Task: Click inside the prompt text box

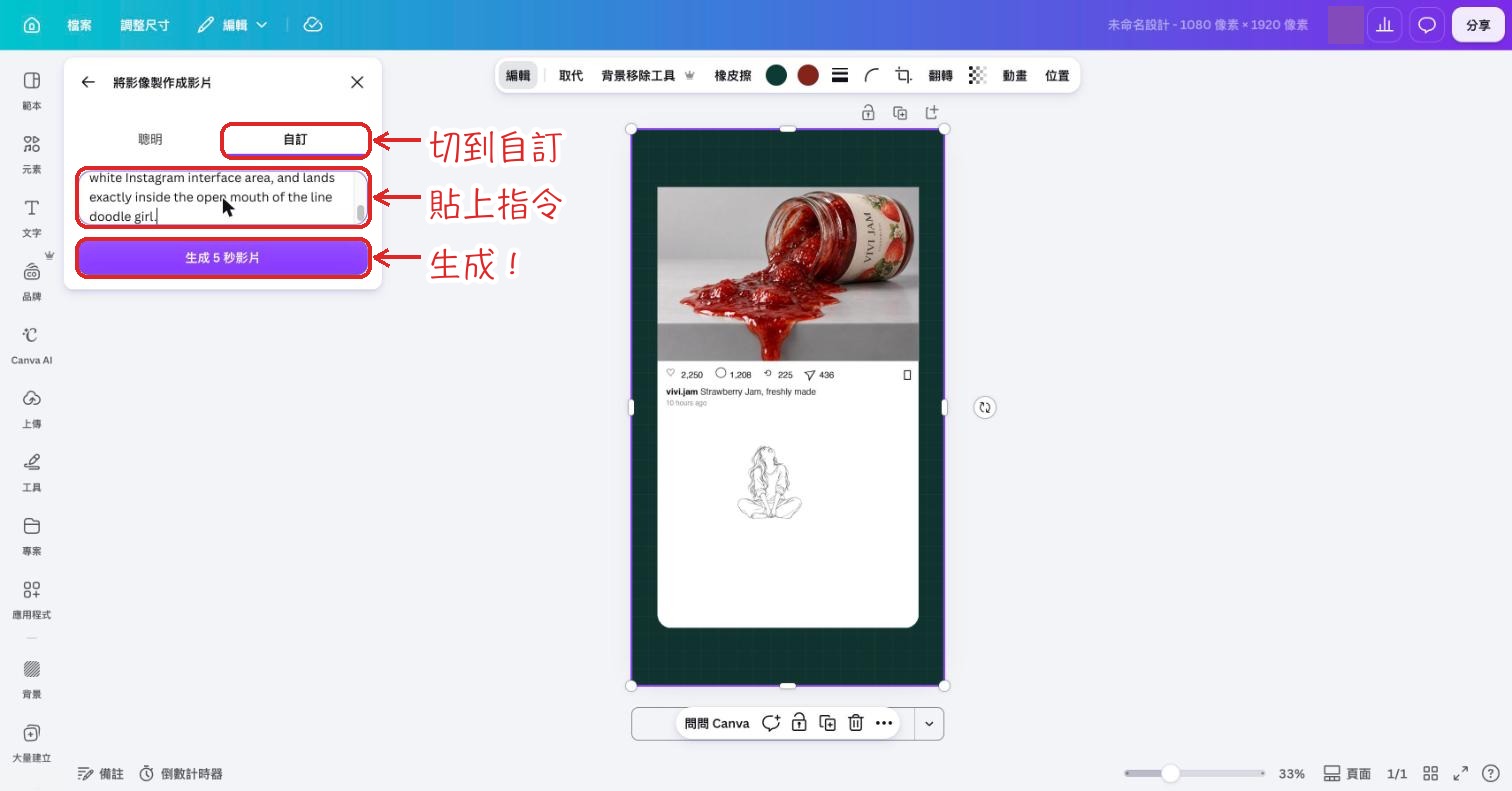Action: tap(222, 198)
